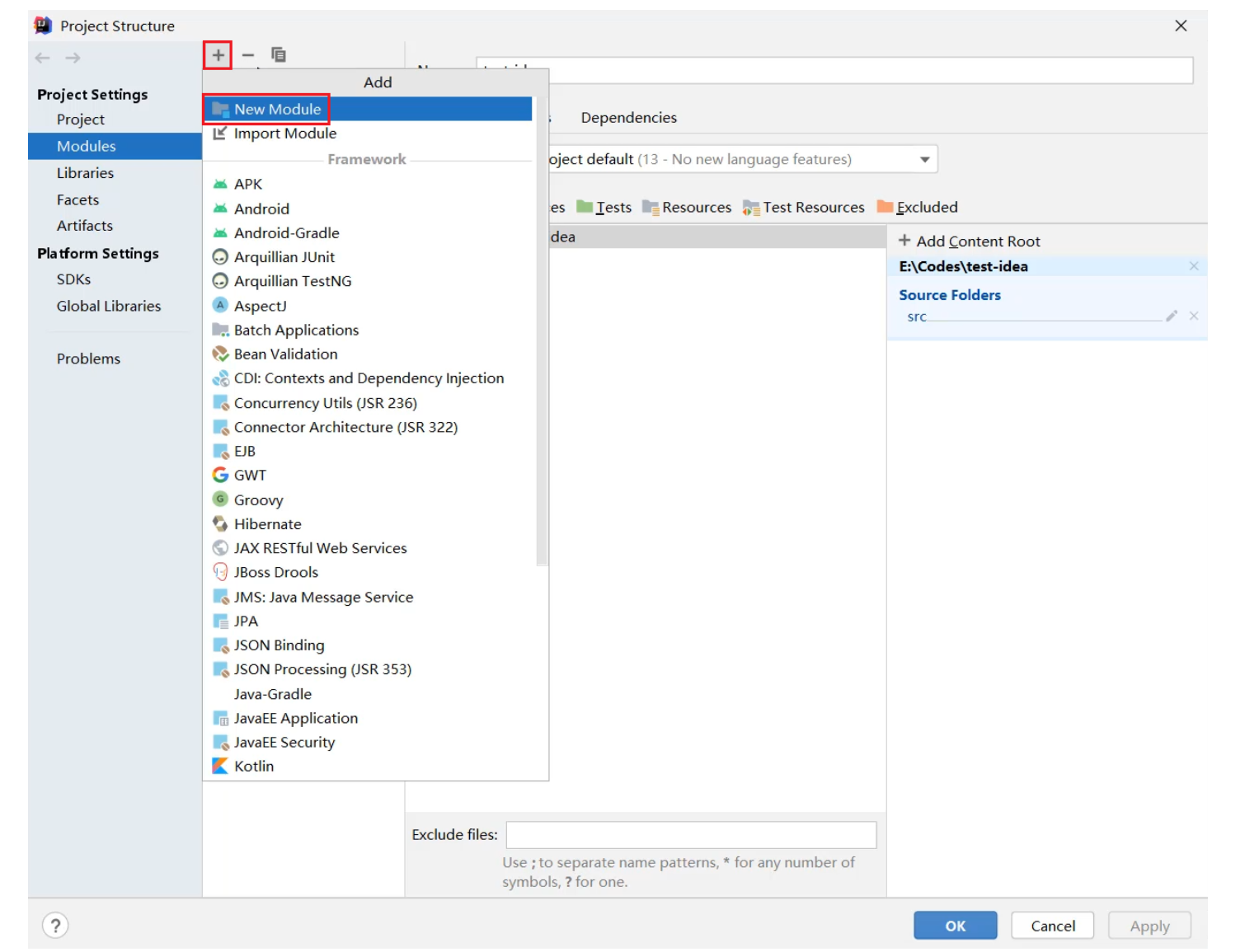Open Artifacts in sidebar

(x=84, y=226)
